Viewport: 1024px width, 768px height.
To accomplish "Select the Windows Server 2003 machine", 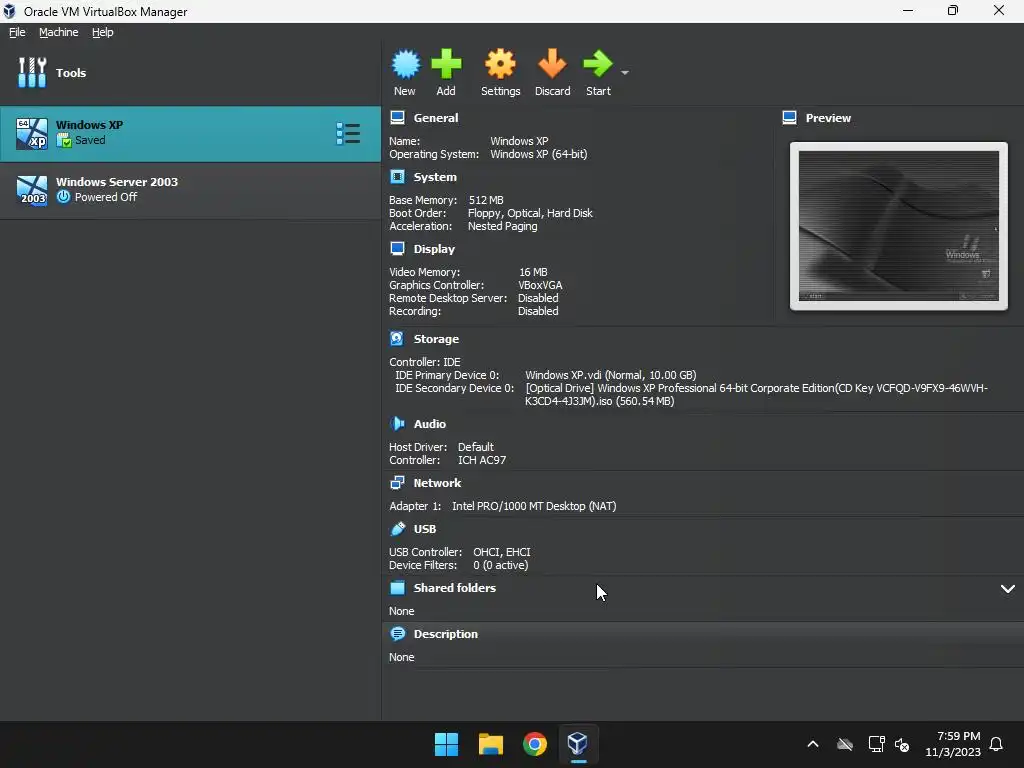I will (190, 191).
